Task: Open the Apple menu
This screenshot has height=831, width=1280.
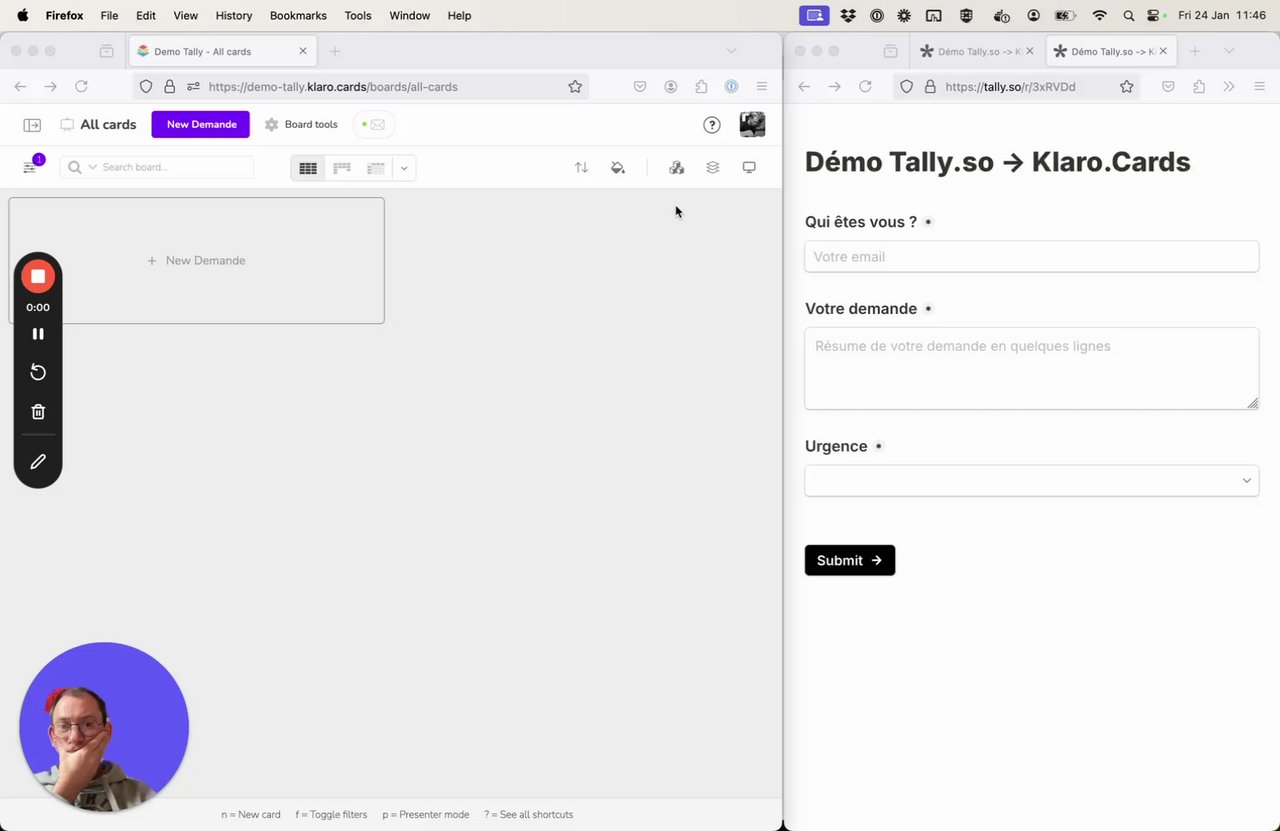Action: coord(23,16)
